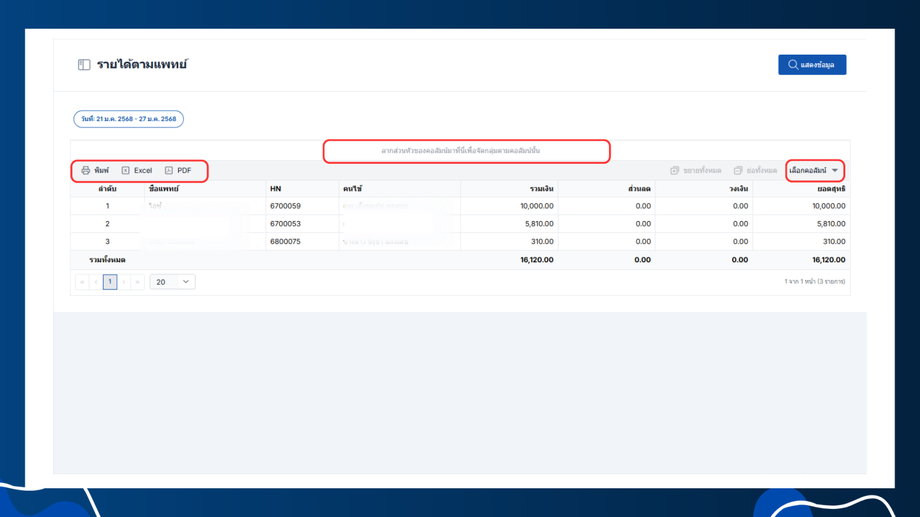Click the expand-all icon in the toolbar
This screenshot has width=920, height=517.
click(675, 170)
